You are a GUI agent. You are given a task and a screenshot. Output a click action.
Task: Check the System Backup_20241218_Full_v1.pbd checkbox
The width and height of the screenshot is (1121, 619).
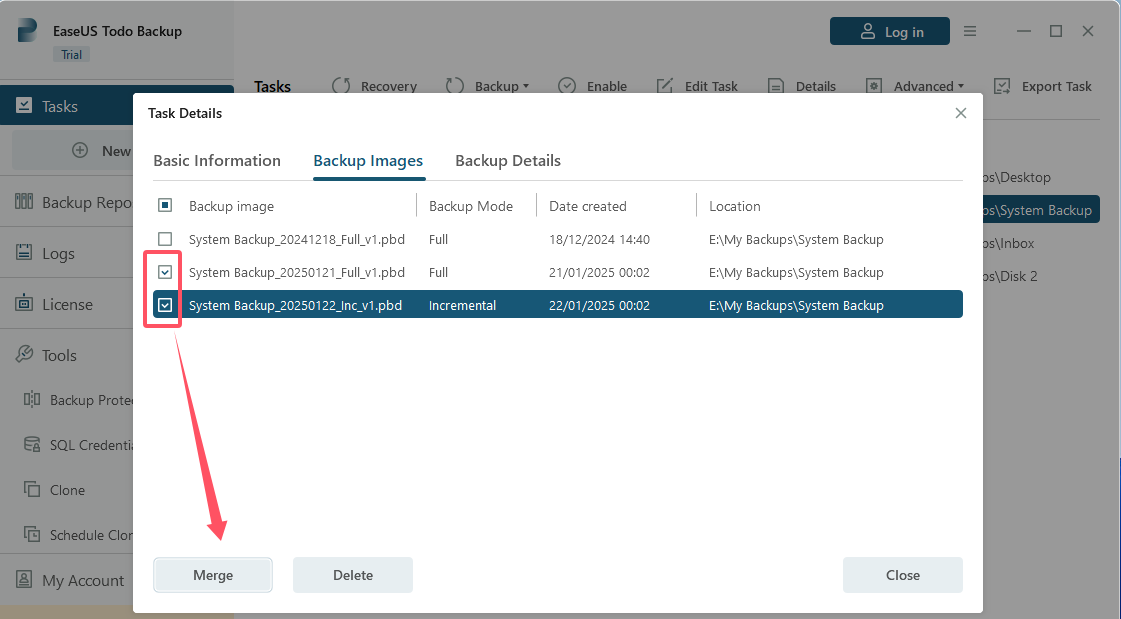165,239
